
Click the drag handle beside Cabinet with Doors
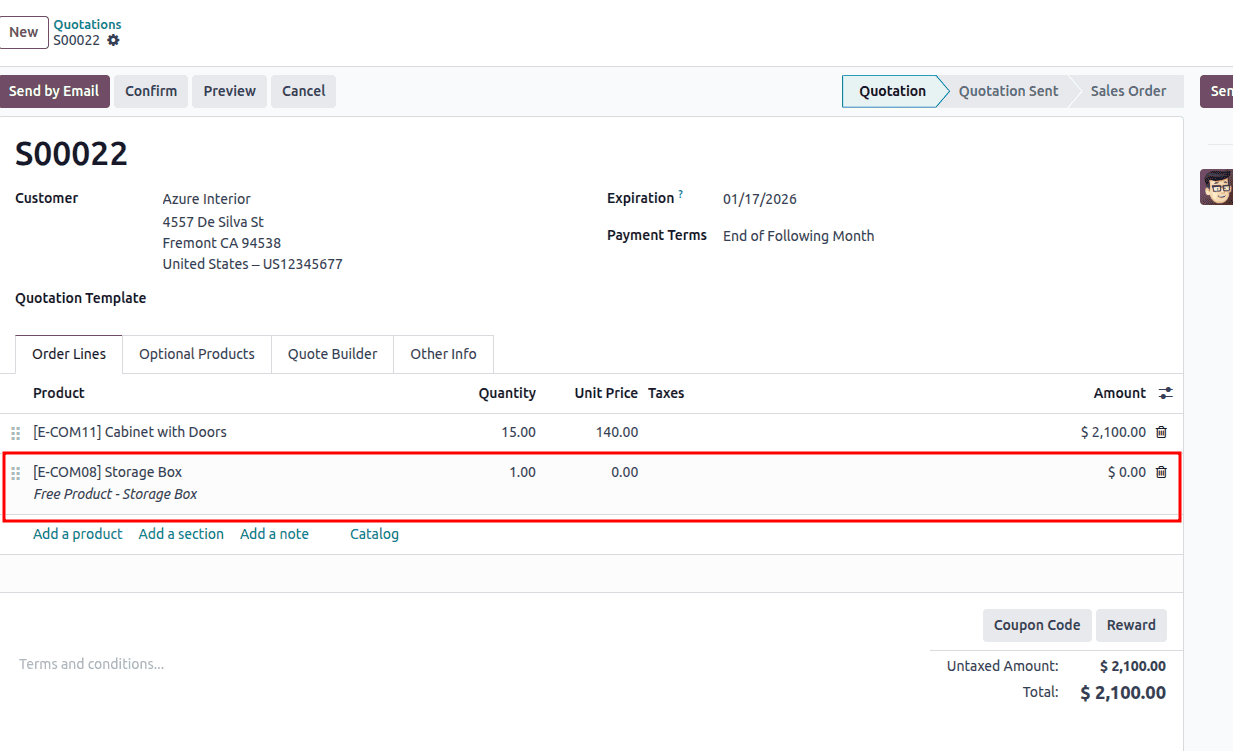coord(15,432)
